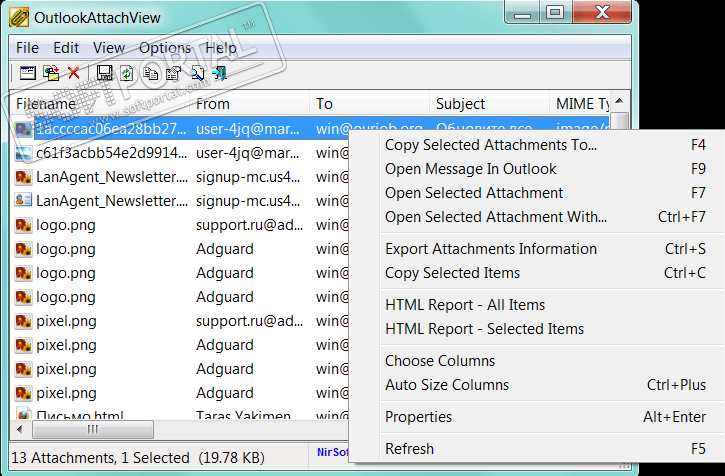Click horizontal scrollbar left arrow
Screen dimensions: 725x476
point(20,429)
